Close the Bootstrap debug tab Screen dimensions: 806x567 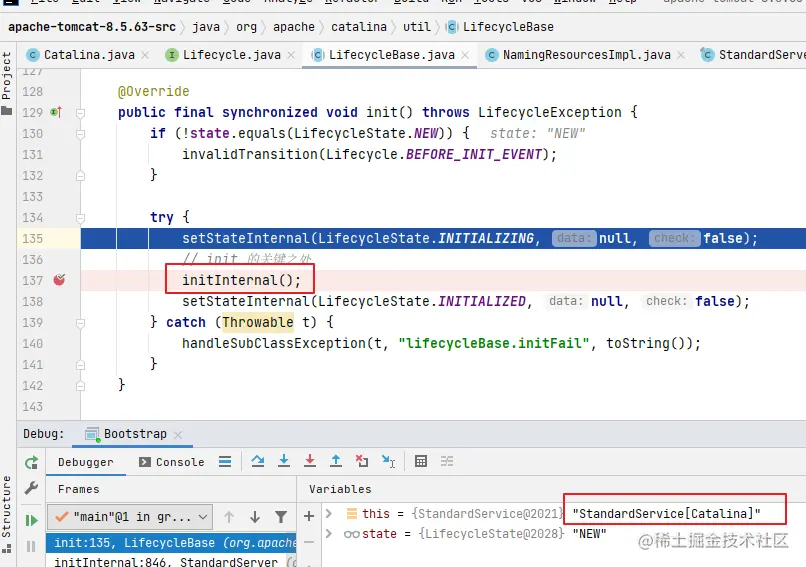click(178, 435)
